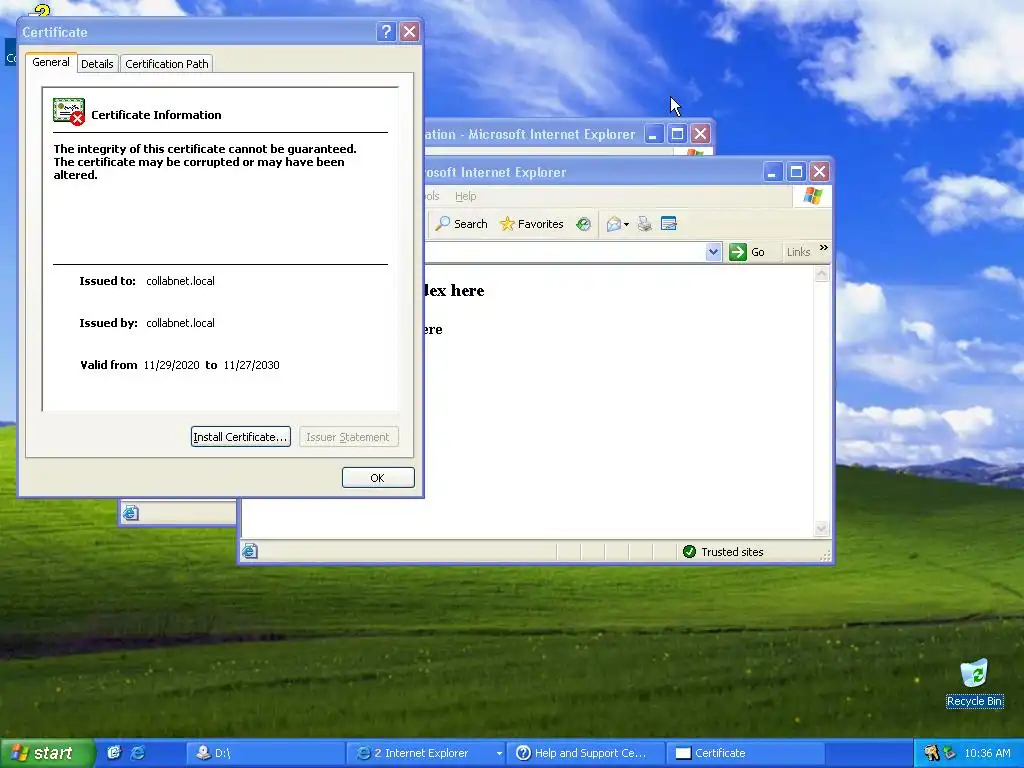This screenshot has height=768, width=1024.
Task: Close the front Internet Explorer window
Action: pos(820,172)
